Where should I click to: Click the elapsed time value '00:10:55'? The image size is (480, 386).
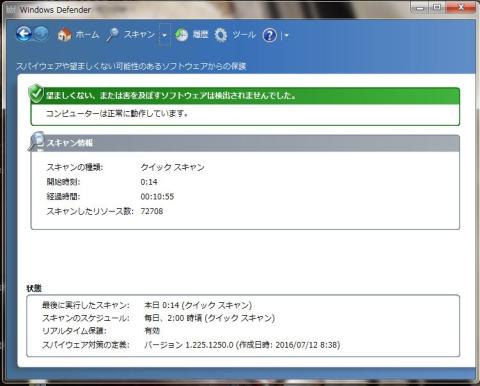click(157, 197)
